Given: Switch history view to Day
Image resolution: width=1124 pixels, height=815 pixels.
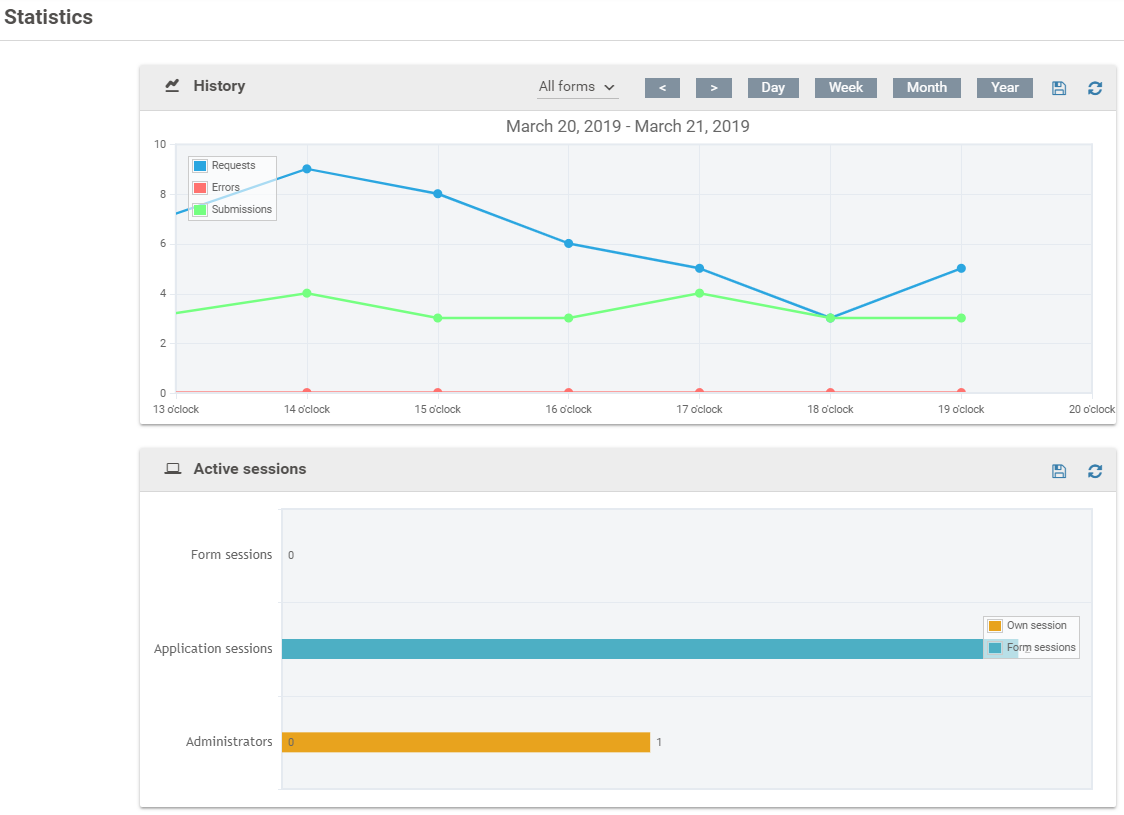Looking at the screenshot, I should [773, 88].
